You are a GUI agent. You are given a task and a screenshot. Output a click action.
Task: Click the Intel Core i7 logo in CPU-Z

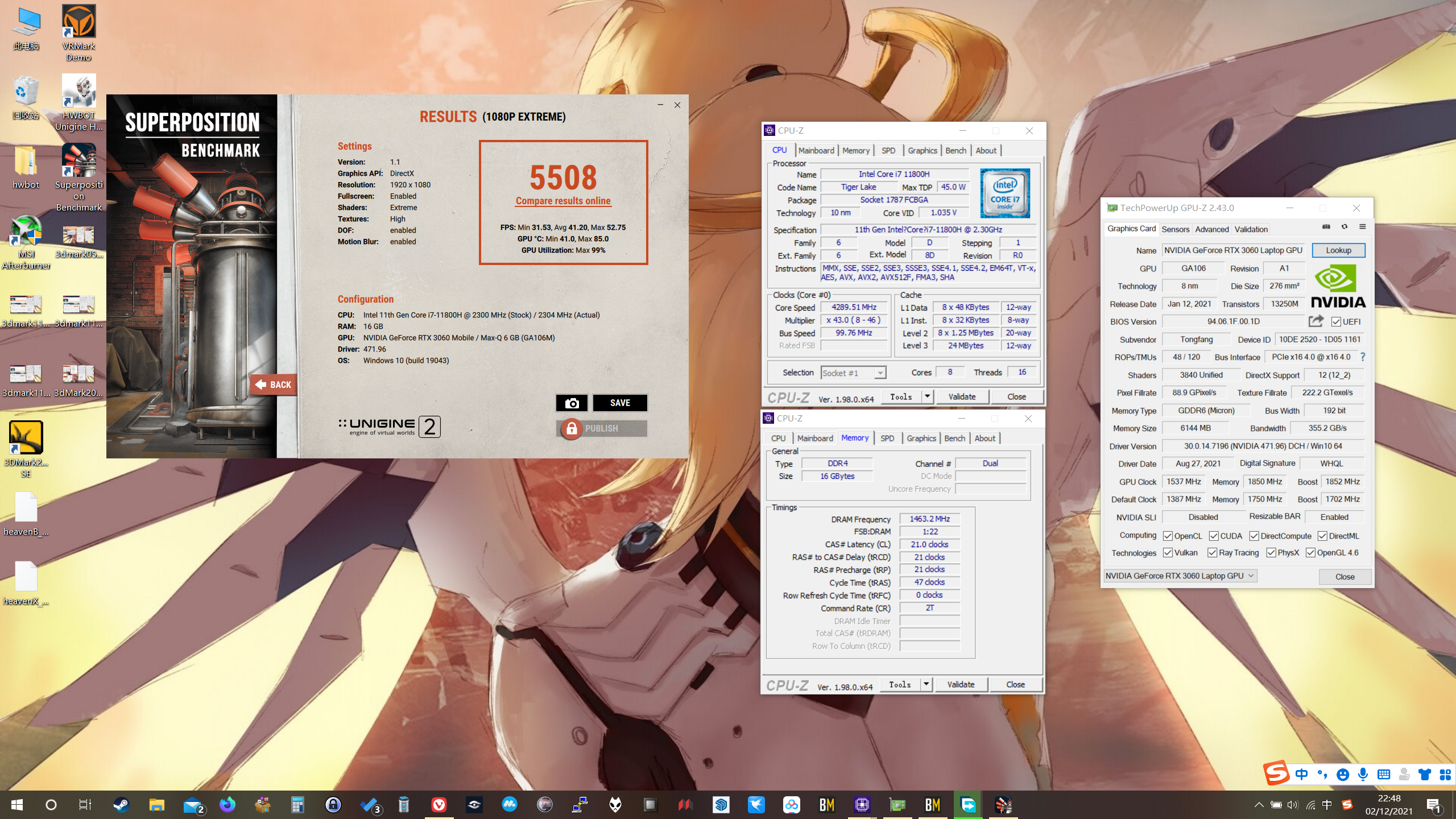[x=1004, y=193]
